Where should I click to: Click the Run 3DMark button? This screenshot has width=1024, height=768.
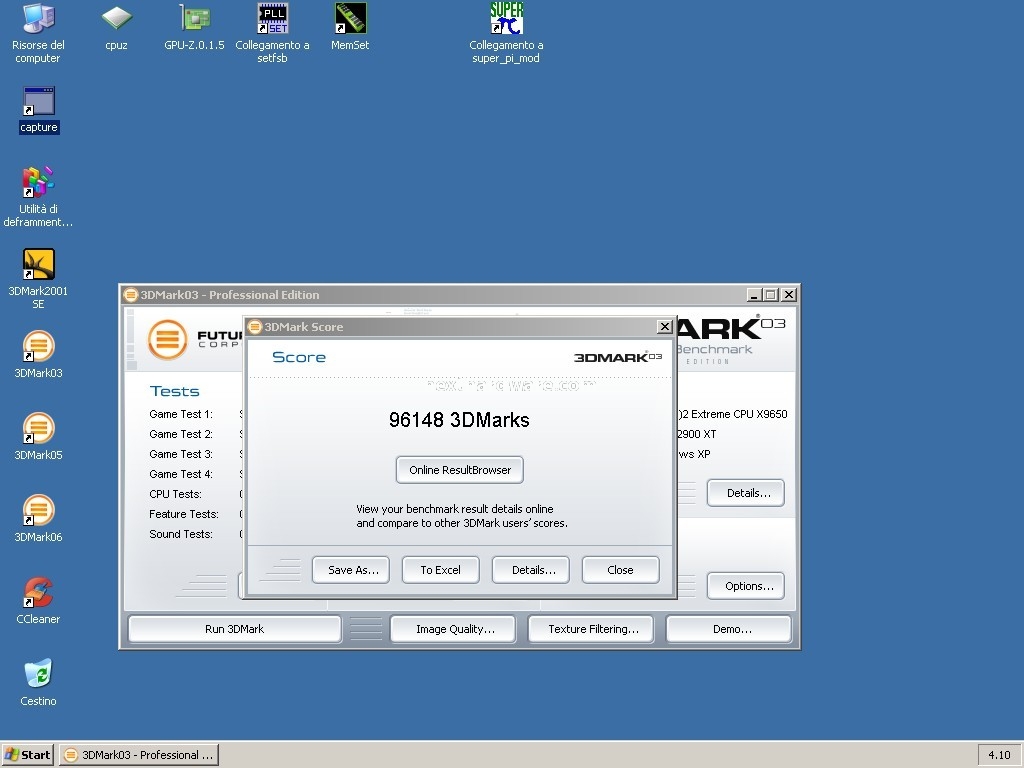point(234,630)
